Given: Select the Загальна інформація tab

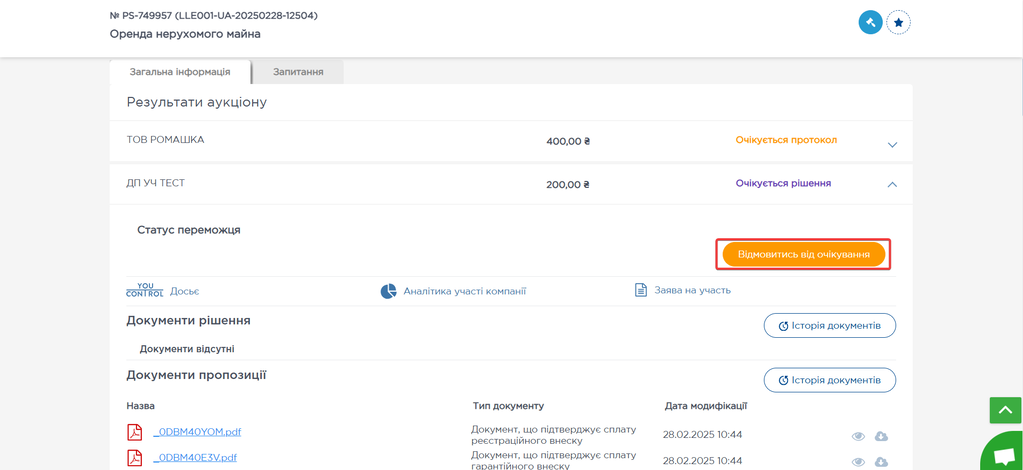Looking at the screenshot, I should pyautogui.click(x=180, y=72).
